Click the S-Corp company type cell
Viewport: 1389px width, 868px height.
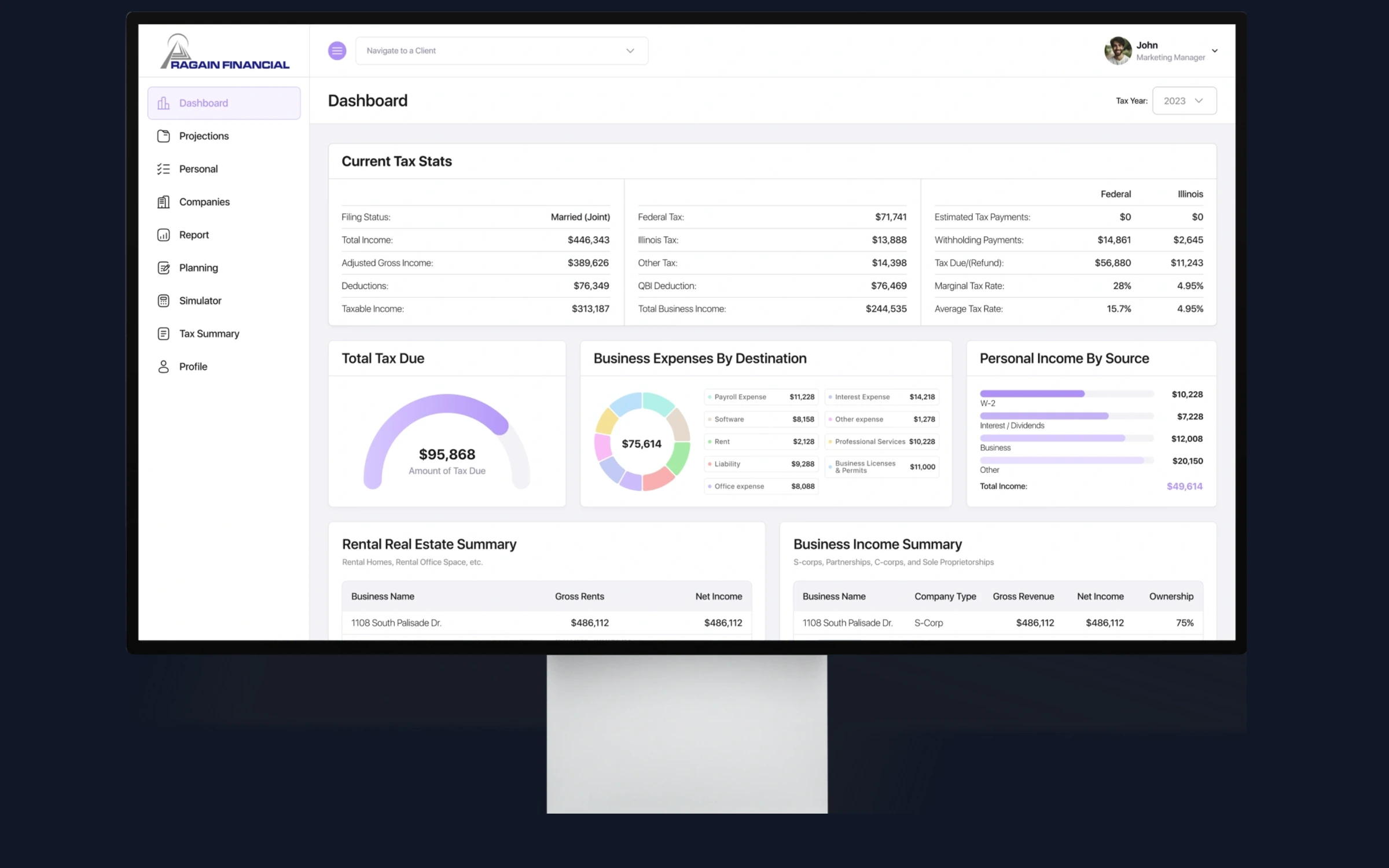coord(929,623)
